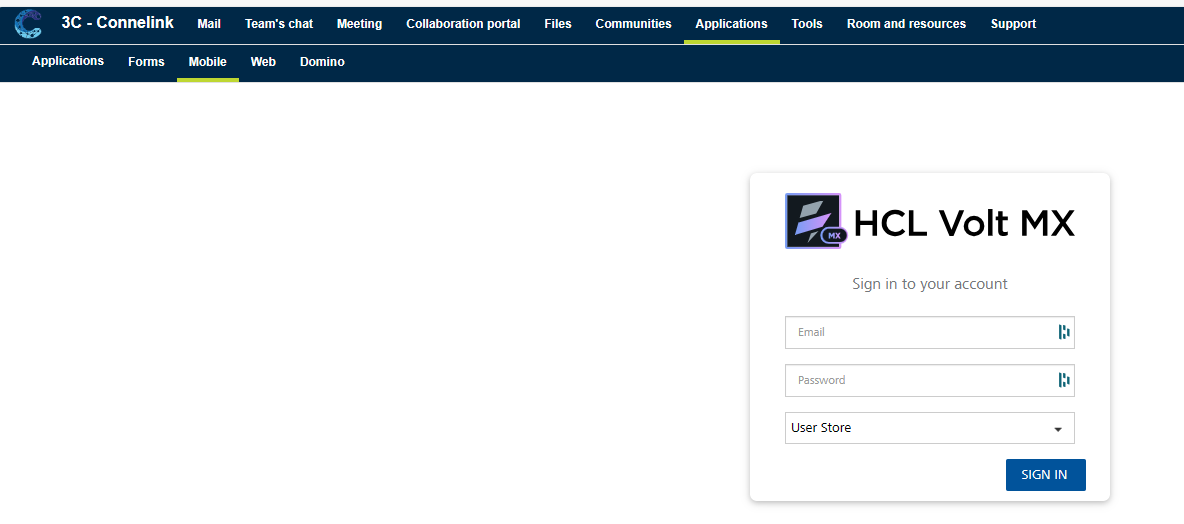The height and width of the screenshot is (524, 1184).
Task: Switch to the Web sub-tab
Action: coord(264,62)
